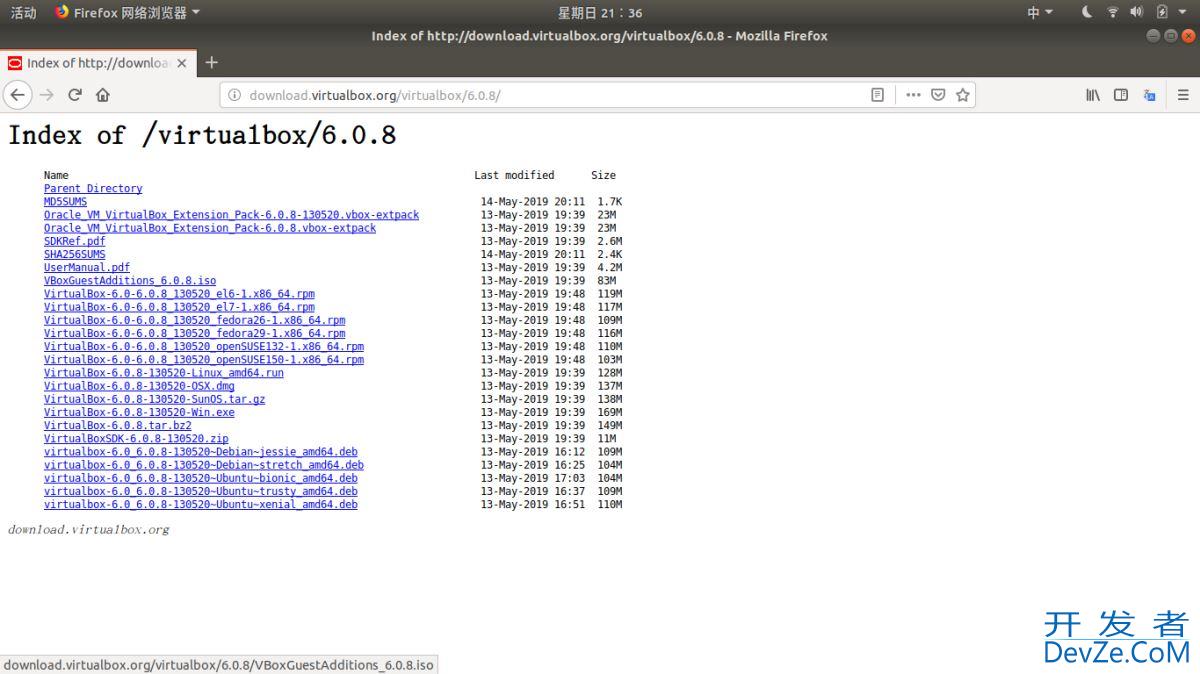Click the Name column header
The height and width of the screenshot is (674, 1200).
[x=56, y=175]
